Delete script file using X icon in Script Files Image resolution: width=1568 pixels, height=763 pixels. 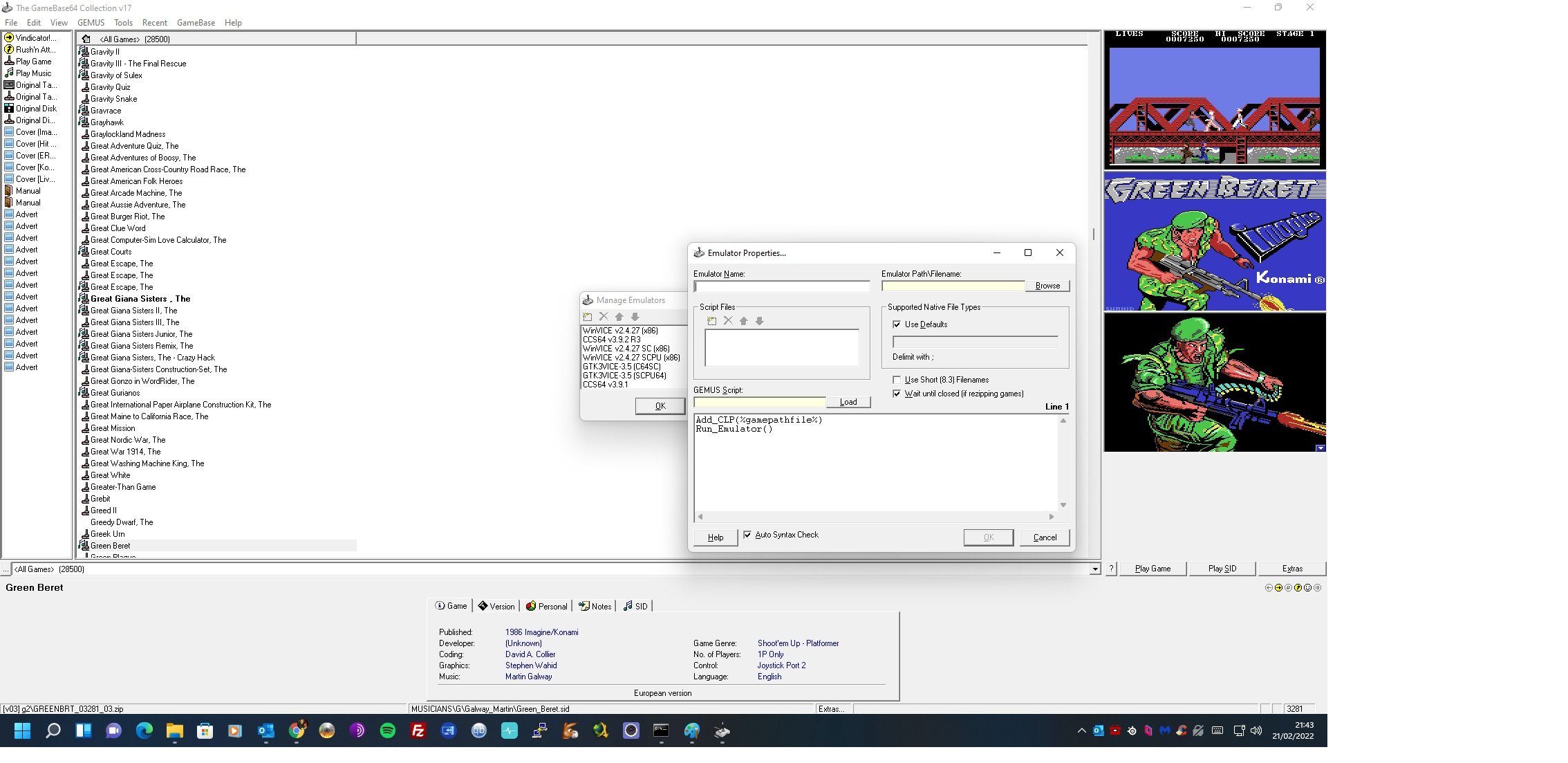click(x=728, y=321)
